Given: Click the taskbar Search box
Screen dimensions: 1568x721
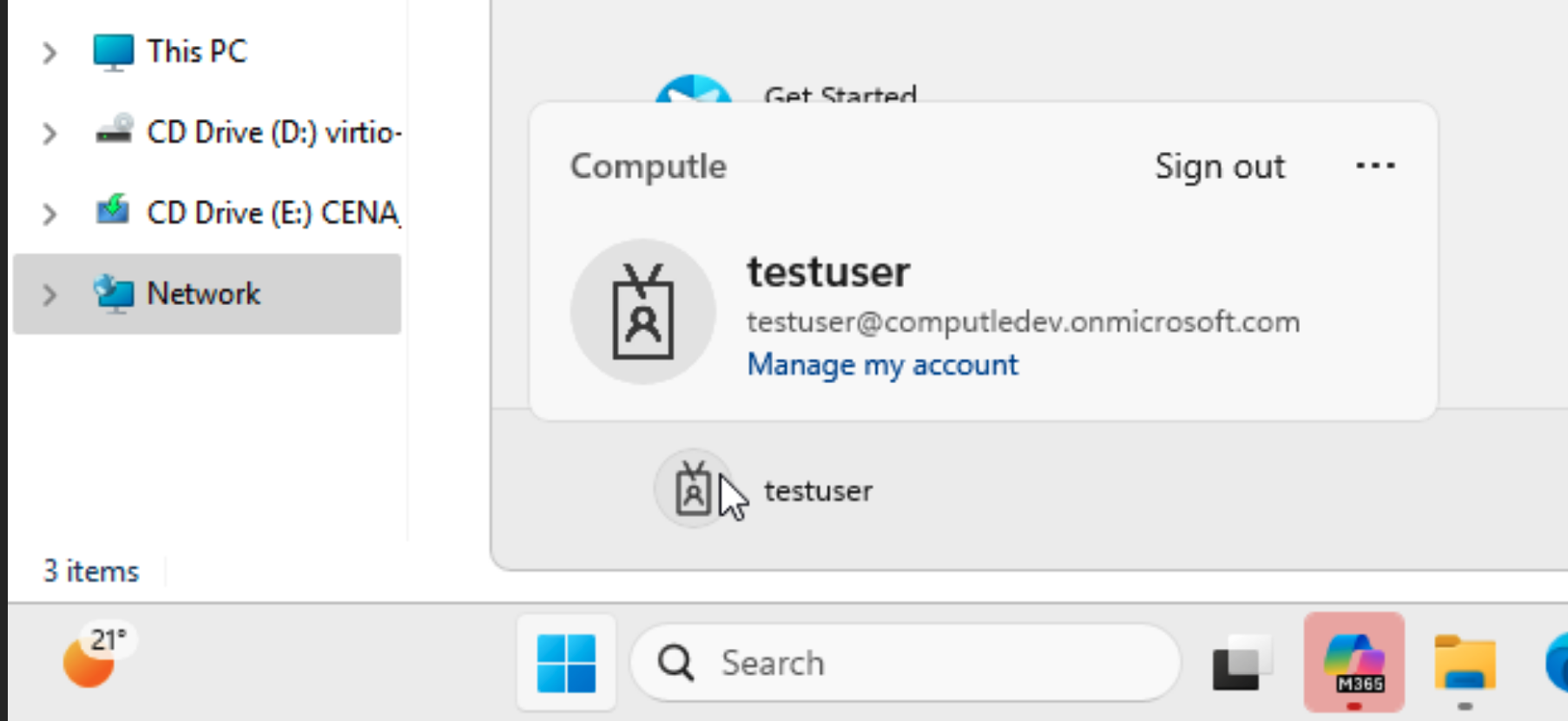Looking at the screenshot, I should (906, 663).
